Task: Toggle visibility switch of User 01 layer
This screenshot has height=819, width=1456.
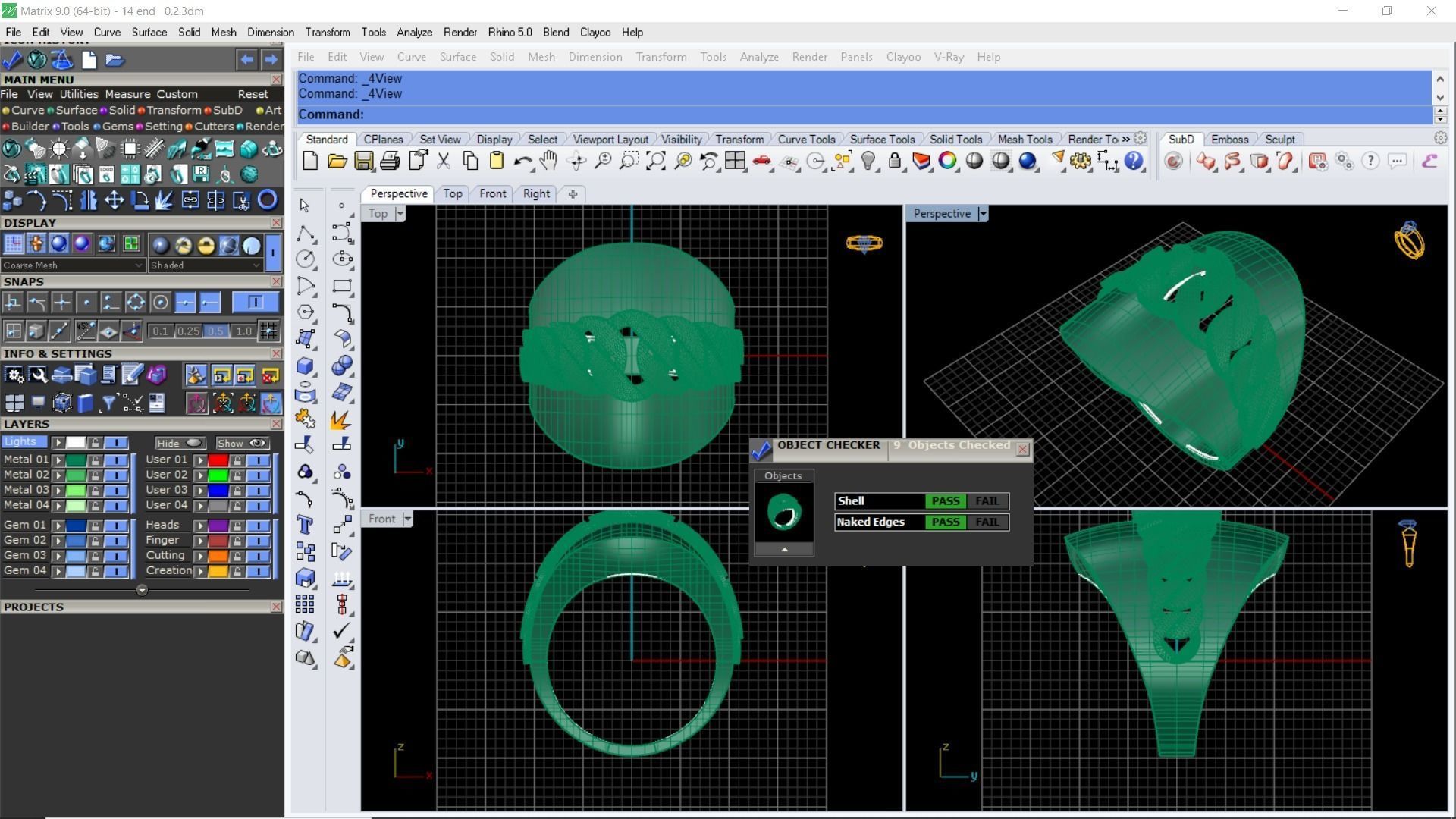Action: [259, 460]
